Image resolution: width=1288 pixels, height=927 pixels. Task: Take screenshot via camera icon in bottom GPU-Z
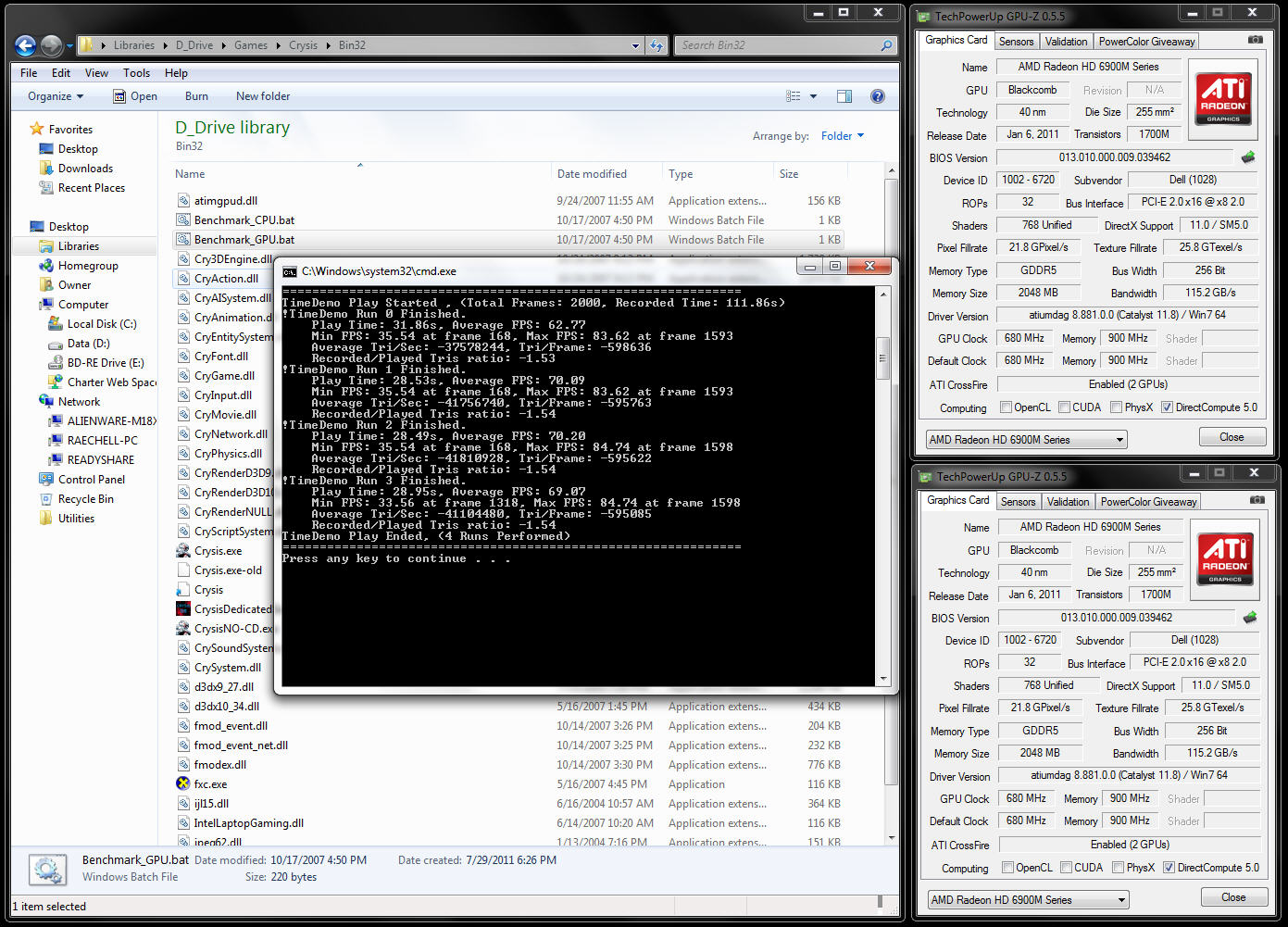[x=1257, y=500]
